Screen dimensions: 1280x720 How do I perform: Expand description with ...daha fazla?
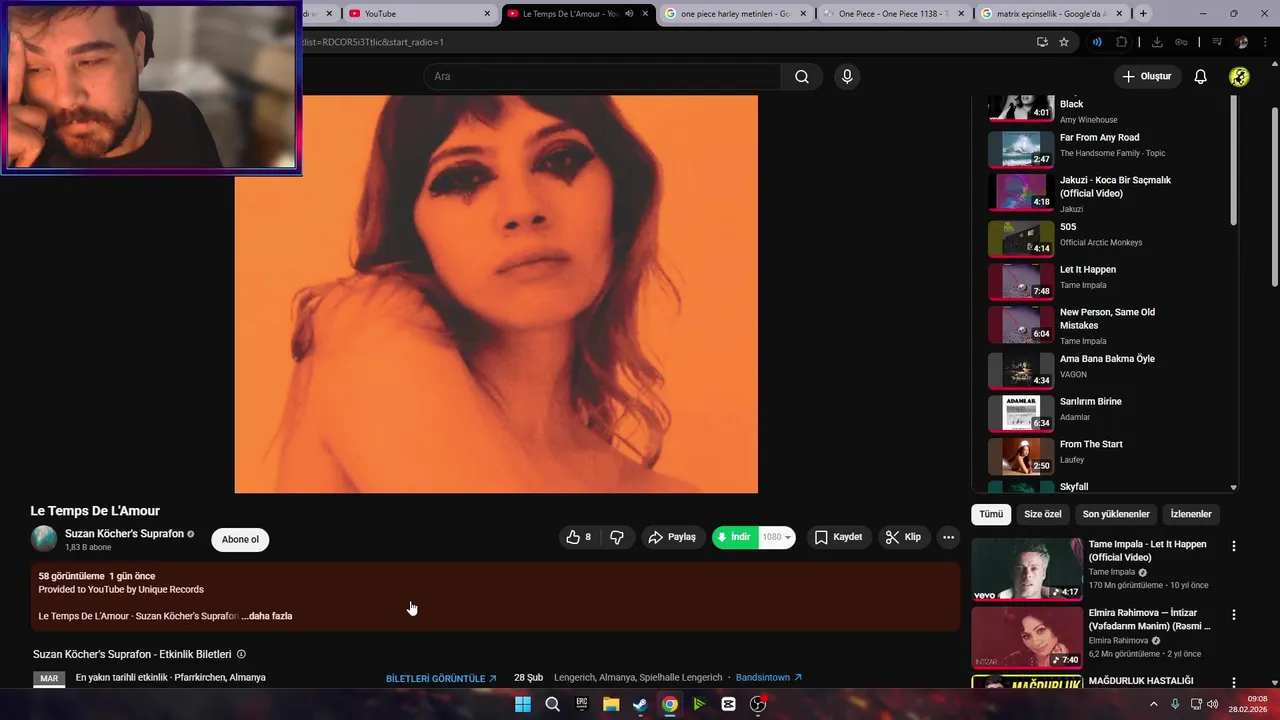click(267, 616)
